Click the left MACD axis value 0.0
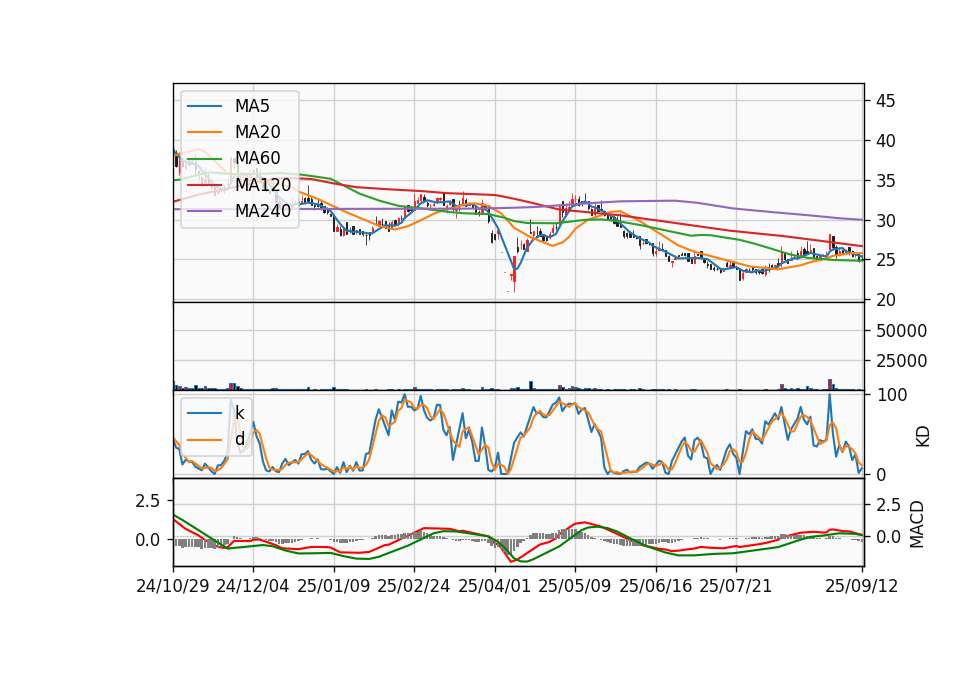Screen dimensions: 960x690 point(148,540)
